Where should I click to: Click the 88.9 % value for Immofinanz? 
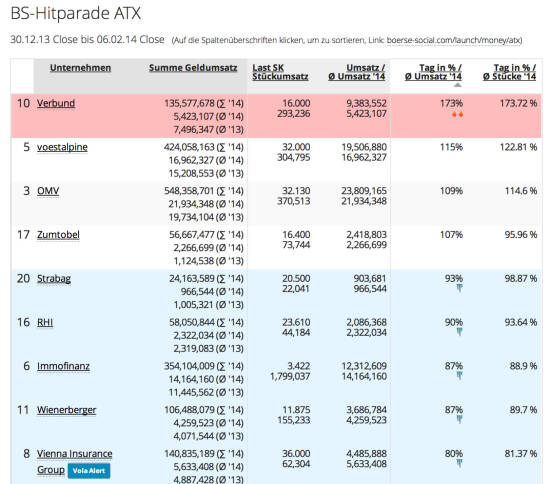point(523,367)
